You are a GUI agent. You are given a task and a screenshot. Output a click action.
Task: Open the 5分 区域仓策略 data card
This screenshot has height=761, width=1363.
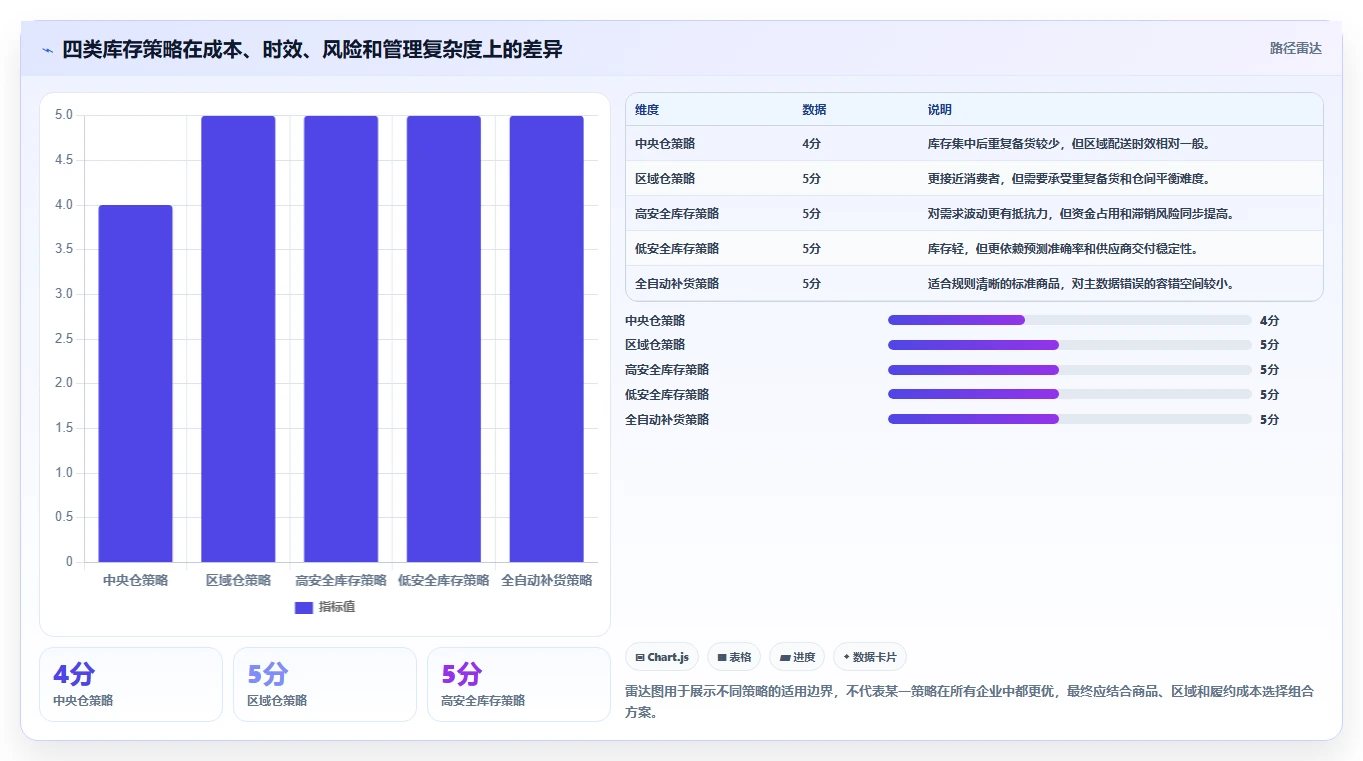(325, 684)
